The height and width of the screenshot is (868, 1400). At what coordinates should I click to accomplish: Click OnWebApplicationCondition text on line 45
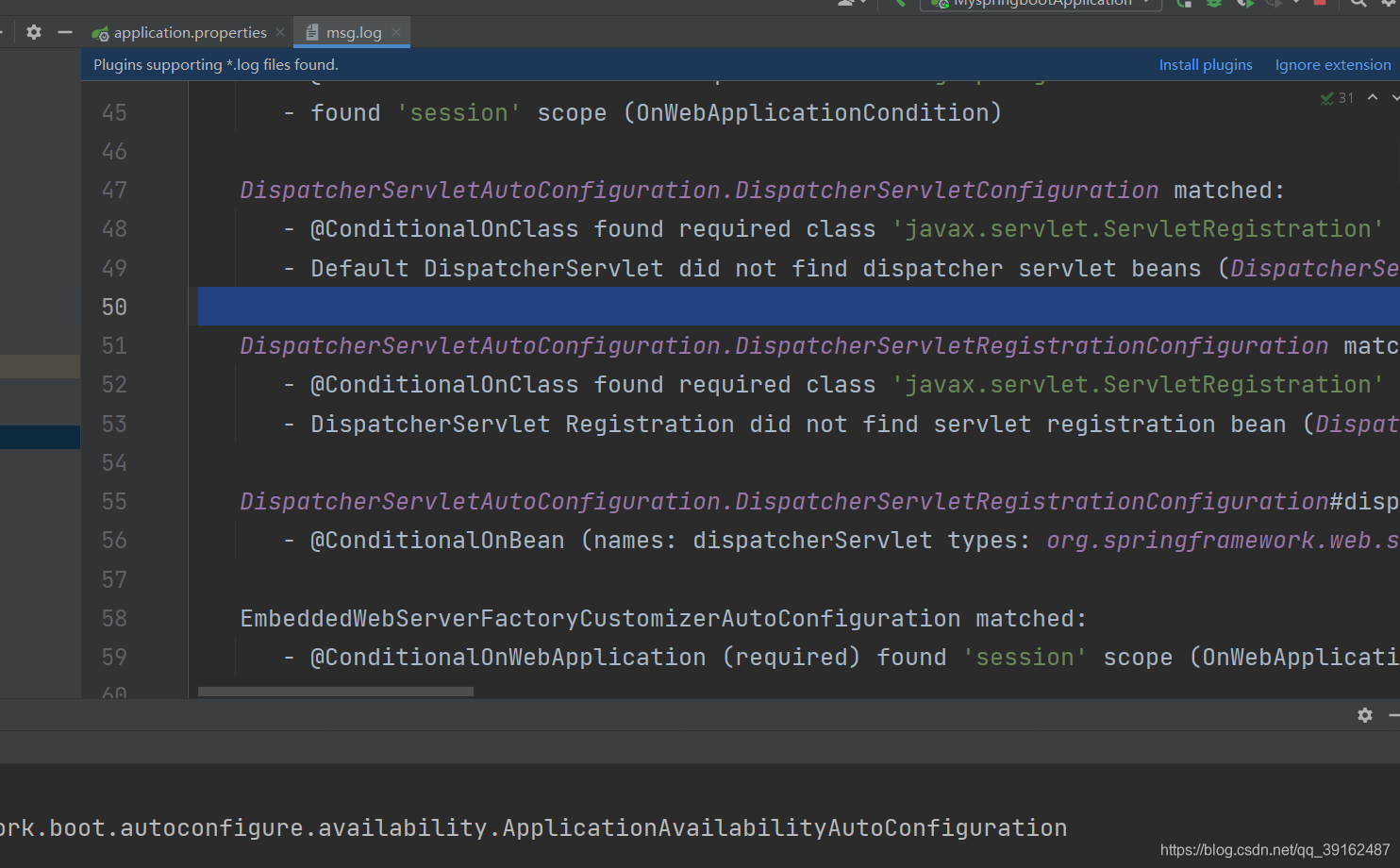[x=812, y=113]
